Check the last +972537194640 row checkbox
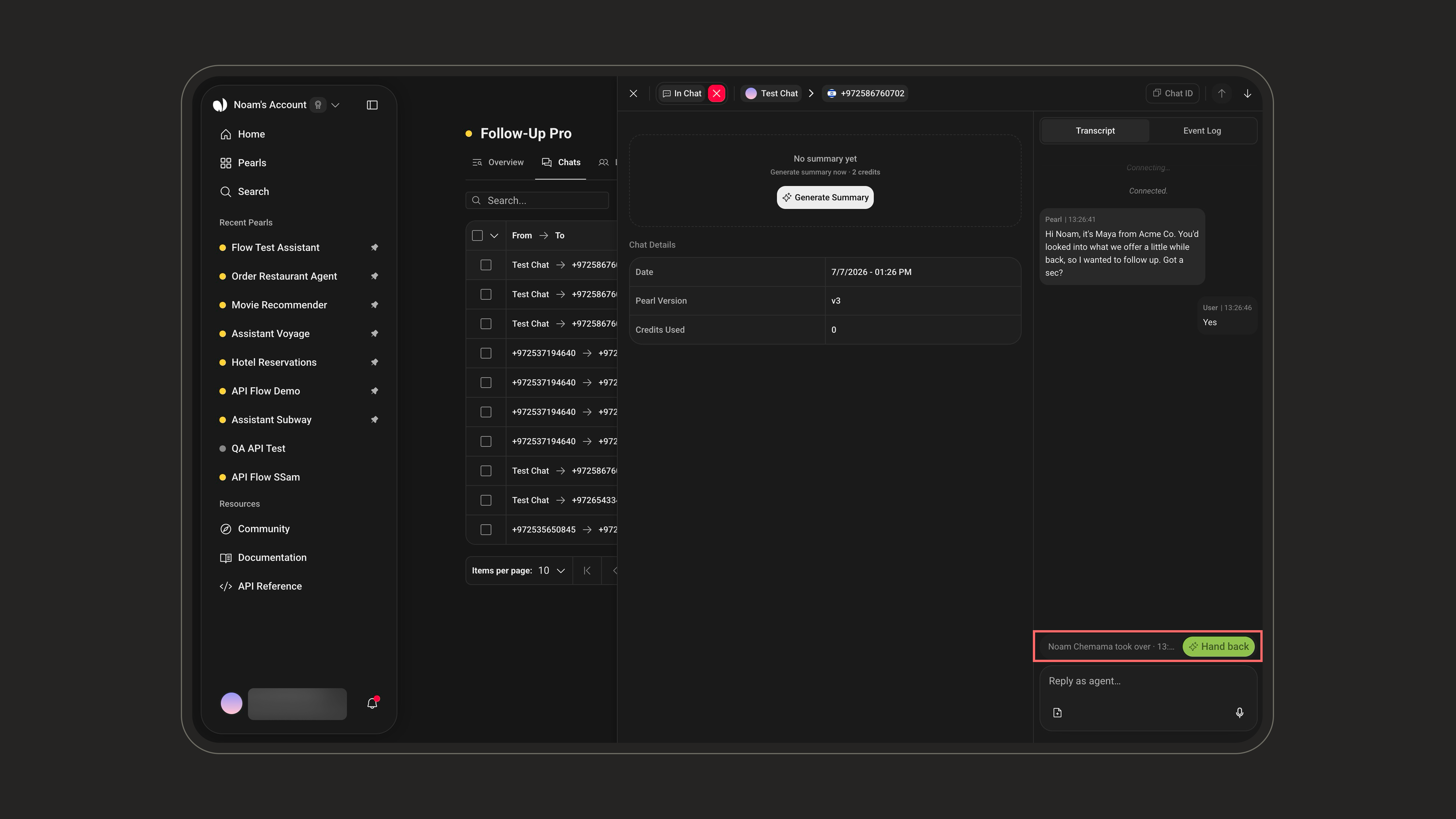 (486, 441)
